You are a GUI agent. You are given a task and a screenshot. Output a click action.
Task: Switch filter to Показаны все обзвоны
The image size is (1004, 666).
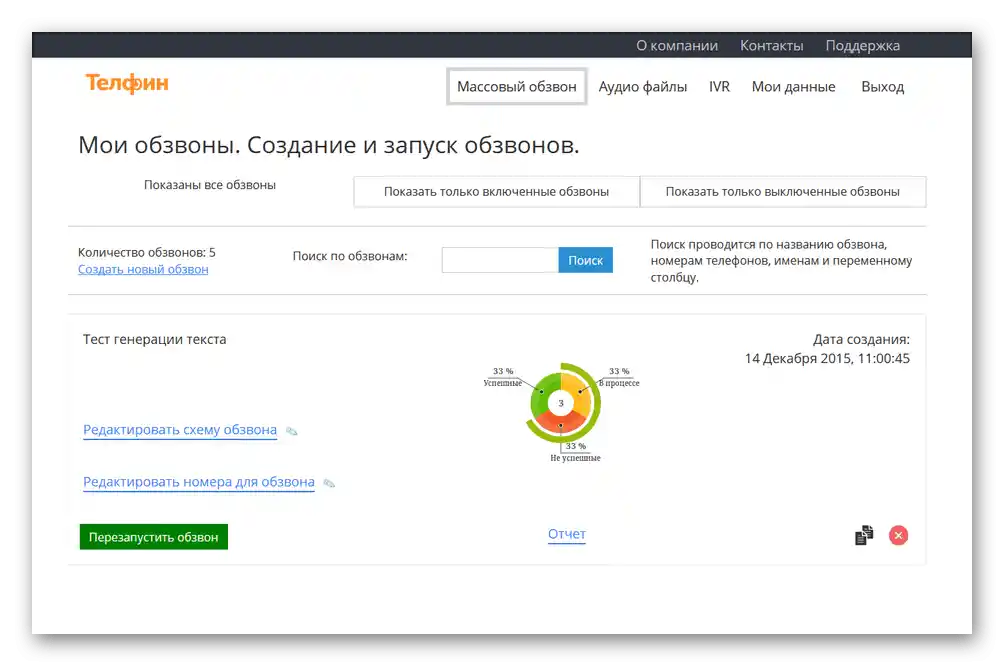coord(210,184)
